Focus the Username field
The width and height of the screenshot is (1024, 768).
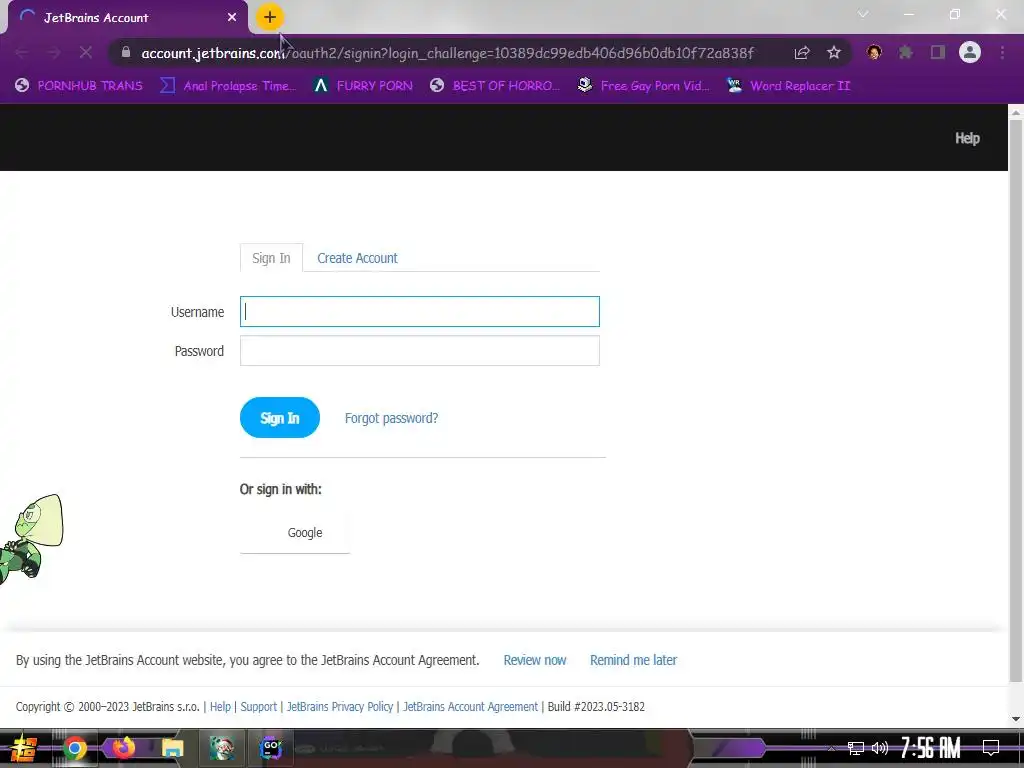point(419,312)
